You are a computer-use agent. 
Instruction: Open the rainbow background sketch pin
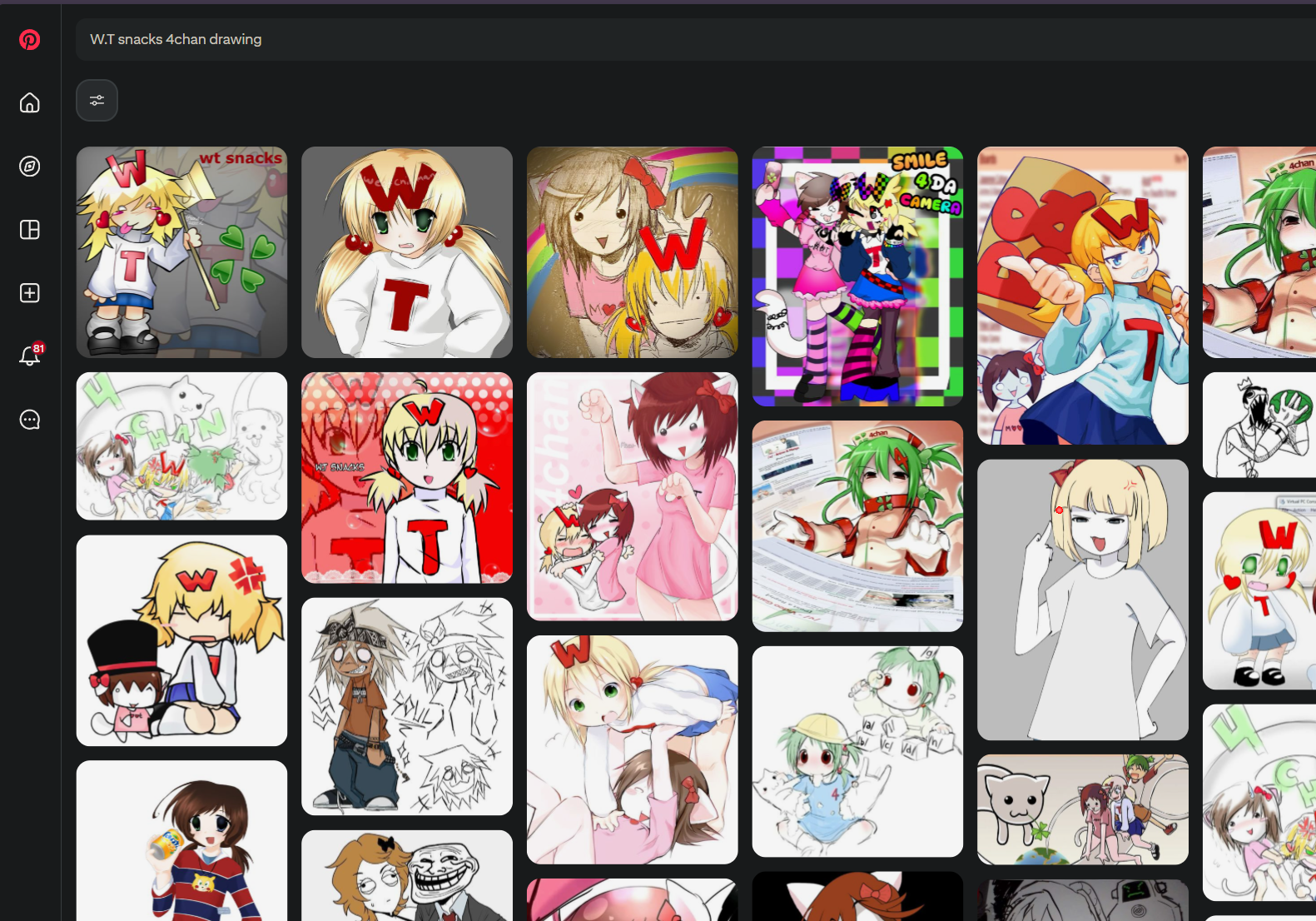coord(632,252)
